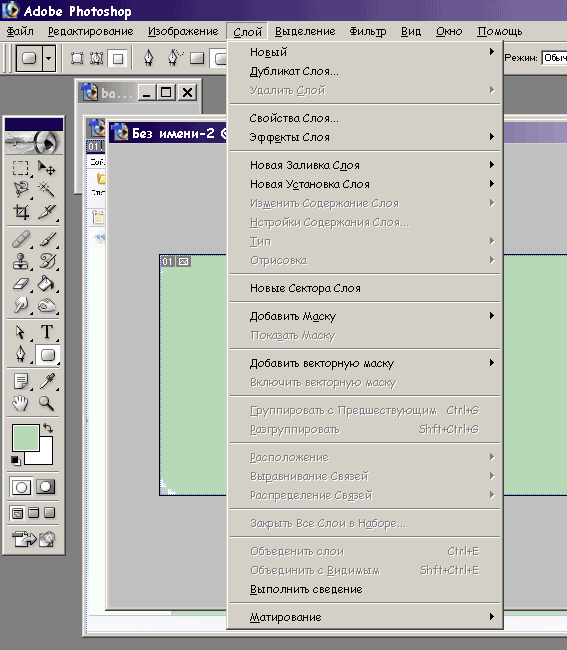
Task: Select the Path Selection arrow tool
Action: (x=20, y=332)
